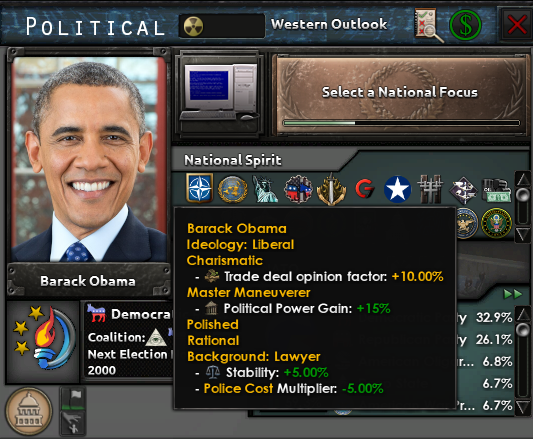This screenshot has height=439, width=533.
Task: Click the dollar bills spirit icon
Action: point(496,190)
